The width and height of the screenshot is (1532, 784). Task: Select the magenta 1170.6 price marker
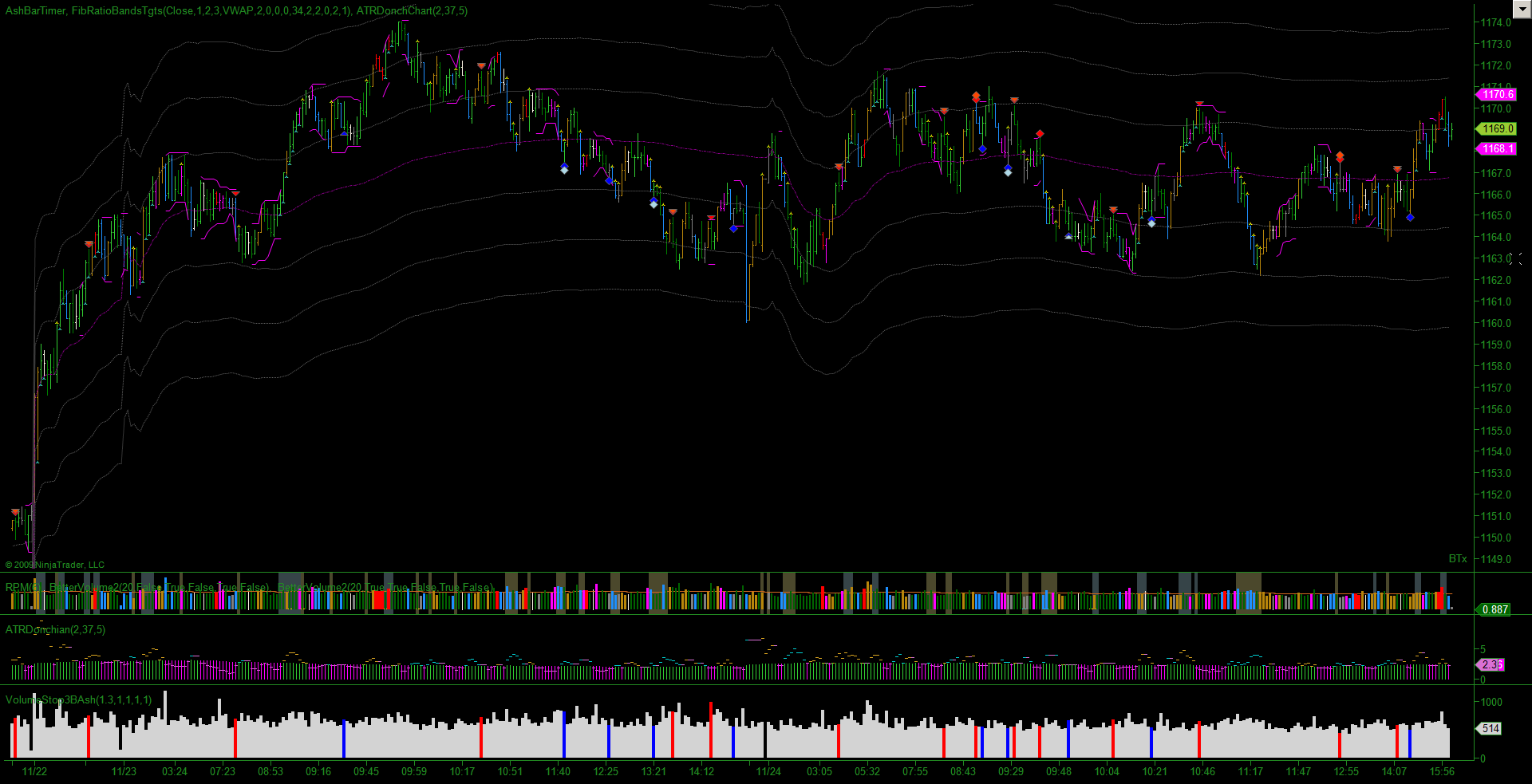(1496, 95)
